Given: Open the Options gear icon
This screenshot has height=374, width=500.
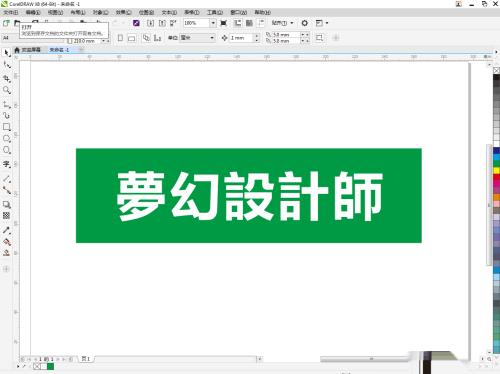Looking at the screenshot, I should point(304,23).
